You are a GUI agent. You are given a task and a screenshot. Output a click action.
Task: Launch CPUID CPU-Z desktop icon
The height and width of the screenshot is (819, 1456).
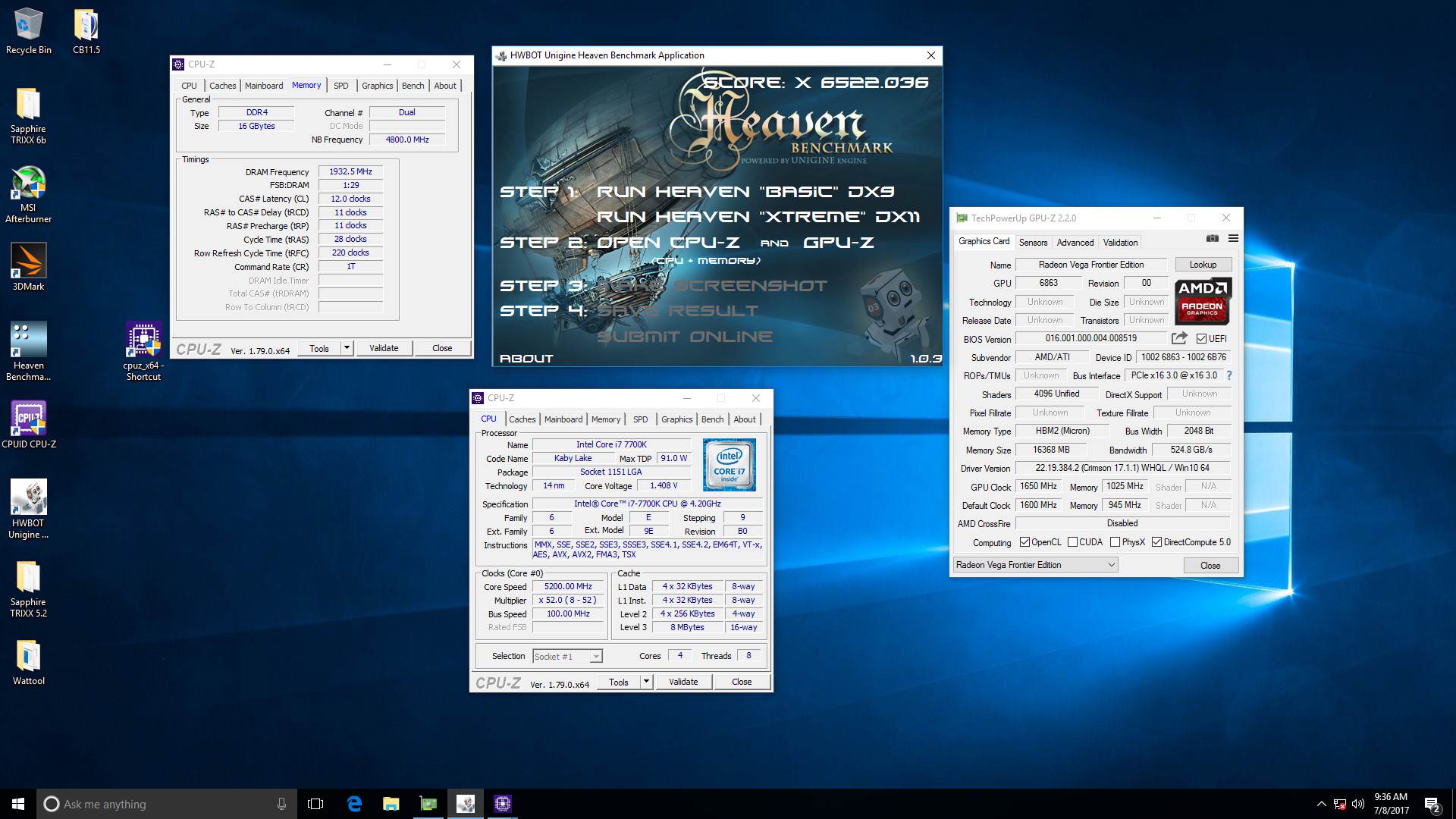click(28, 425)
